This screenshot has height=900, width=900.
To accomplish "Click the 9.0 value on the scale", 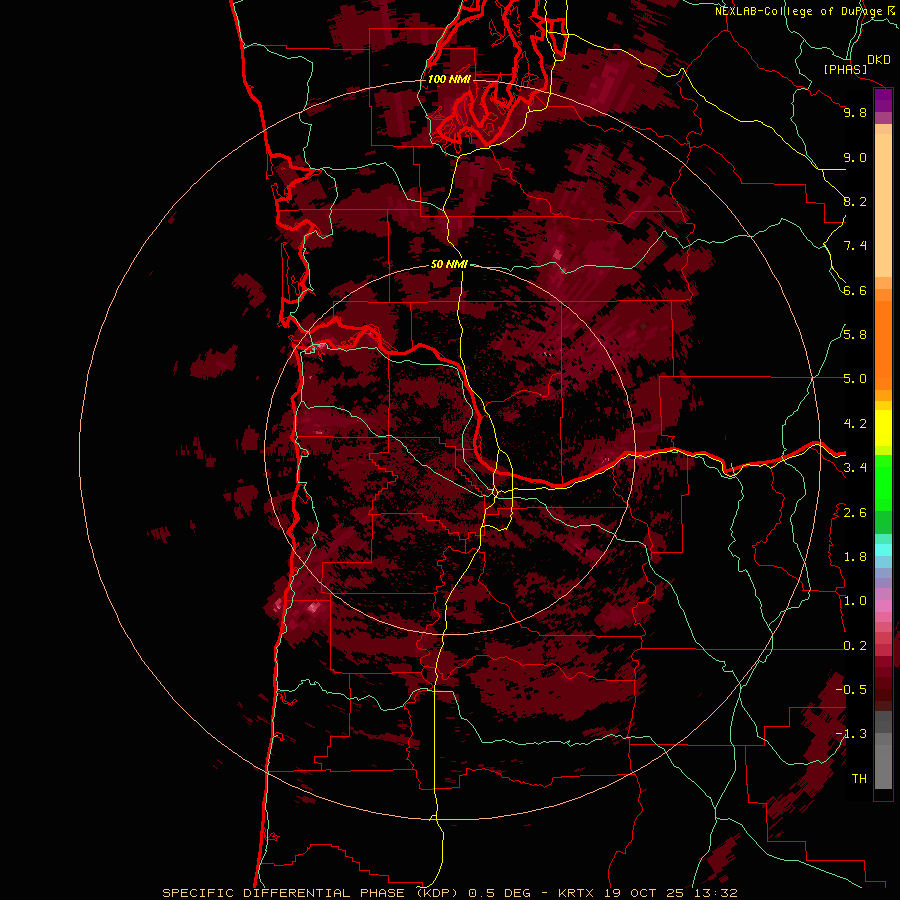I will click(855, 157).
